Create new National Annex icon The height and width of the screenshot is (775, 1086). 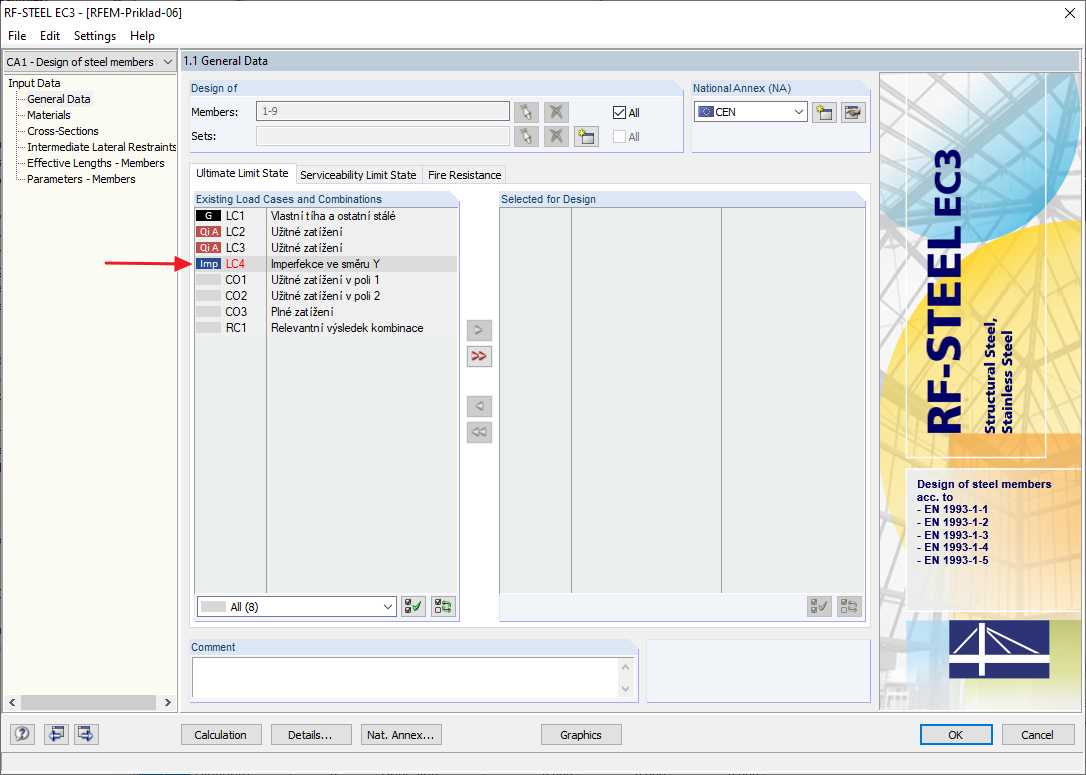tap(824, 112)
